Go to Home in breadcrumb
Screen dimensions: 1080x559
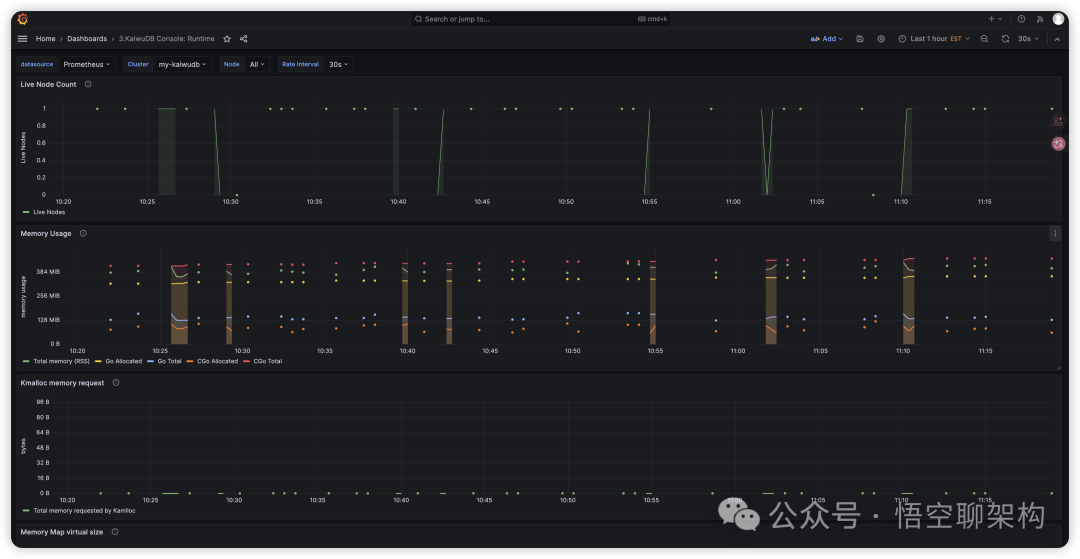coord(45,39)
